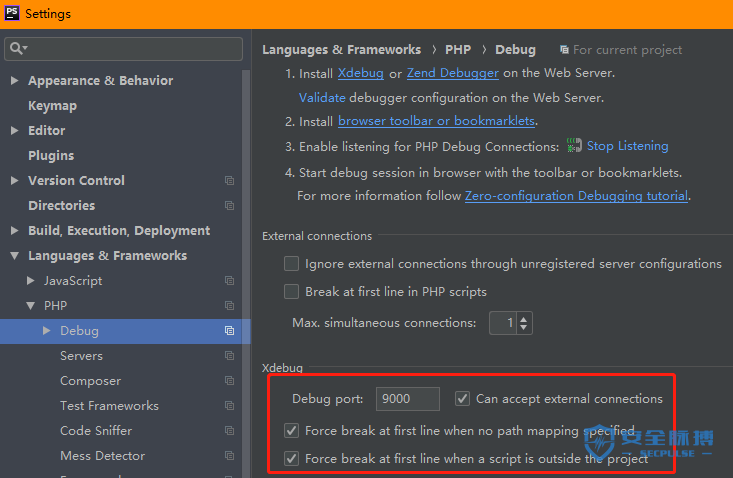Enable Ignore external connections through unregistered servers
The height and width of the screenshot is (478, 733).
pyautogui.click(x=291, y=264)
